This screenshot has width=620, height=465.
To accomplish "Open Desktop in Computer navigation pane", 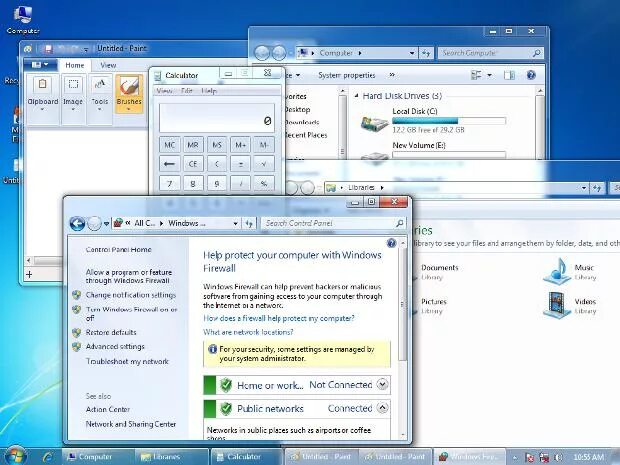I will coord(297,109).
